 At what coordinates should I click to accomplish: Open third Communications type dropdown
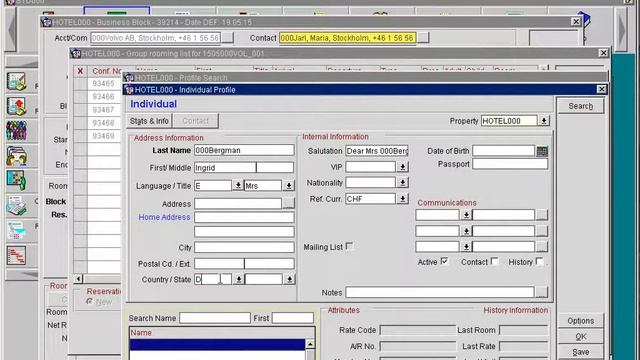(x=466, y=247)
